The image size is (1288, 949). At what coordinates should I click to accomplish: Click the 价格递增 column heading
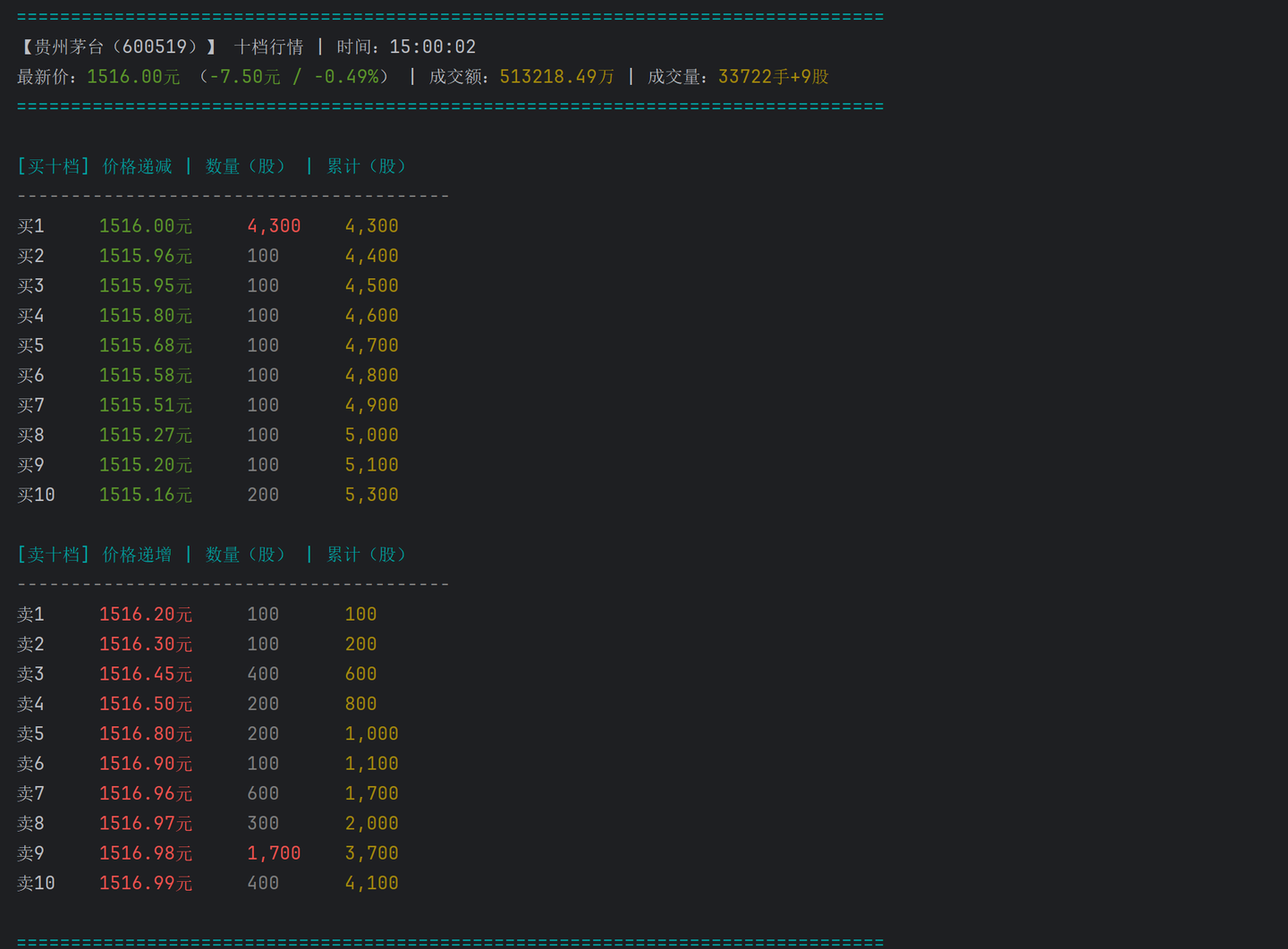coord(137,555)
